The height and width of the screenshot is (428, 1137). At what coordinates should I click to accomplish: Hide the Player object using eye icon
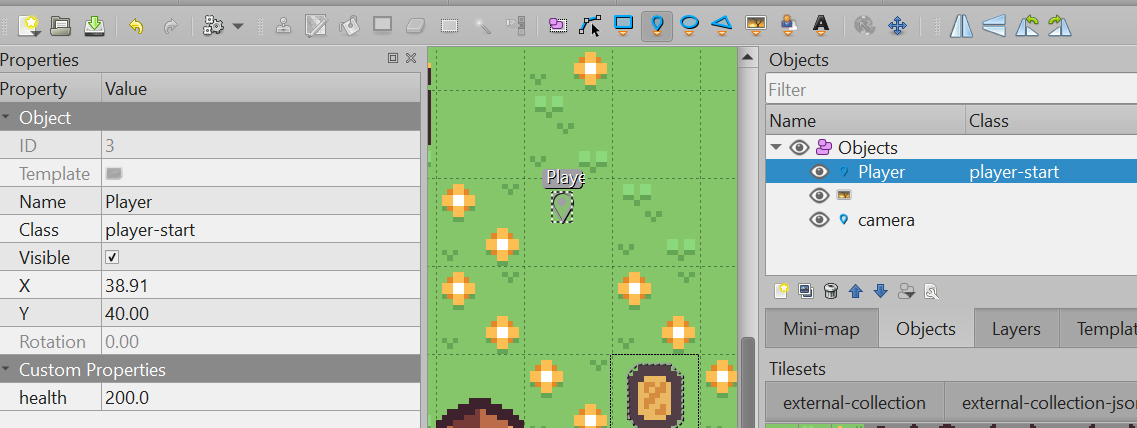820,172
